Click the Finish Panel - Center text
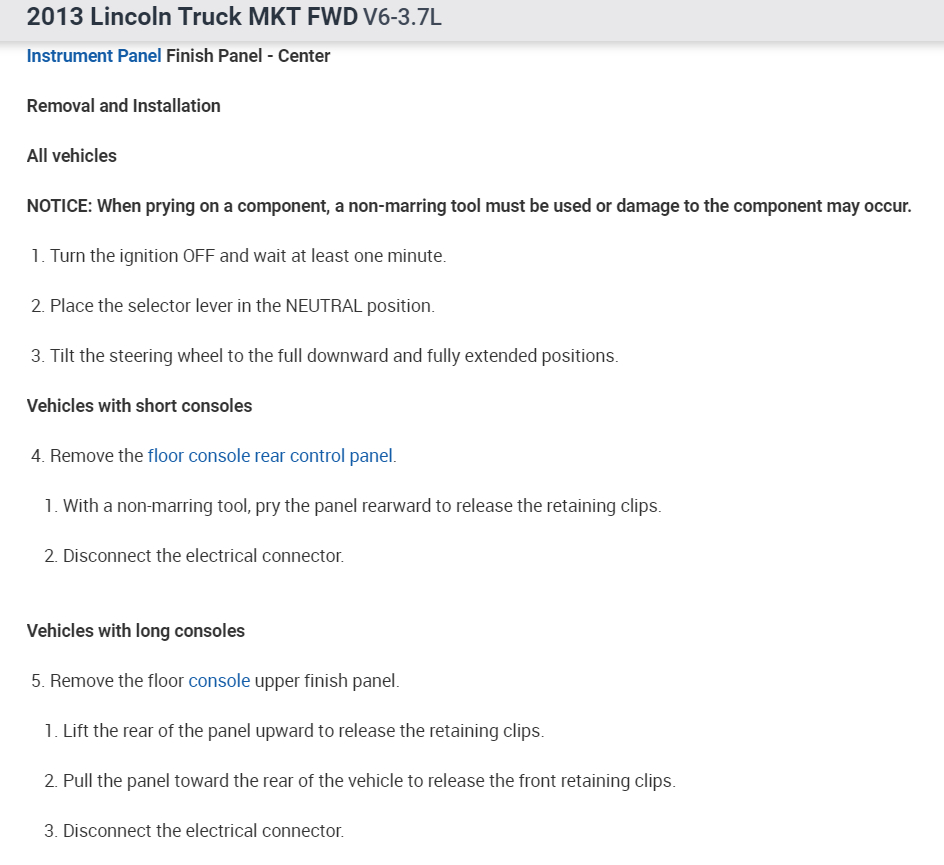The height and width of the screenshot is (865, 944). coord(248,56)
